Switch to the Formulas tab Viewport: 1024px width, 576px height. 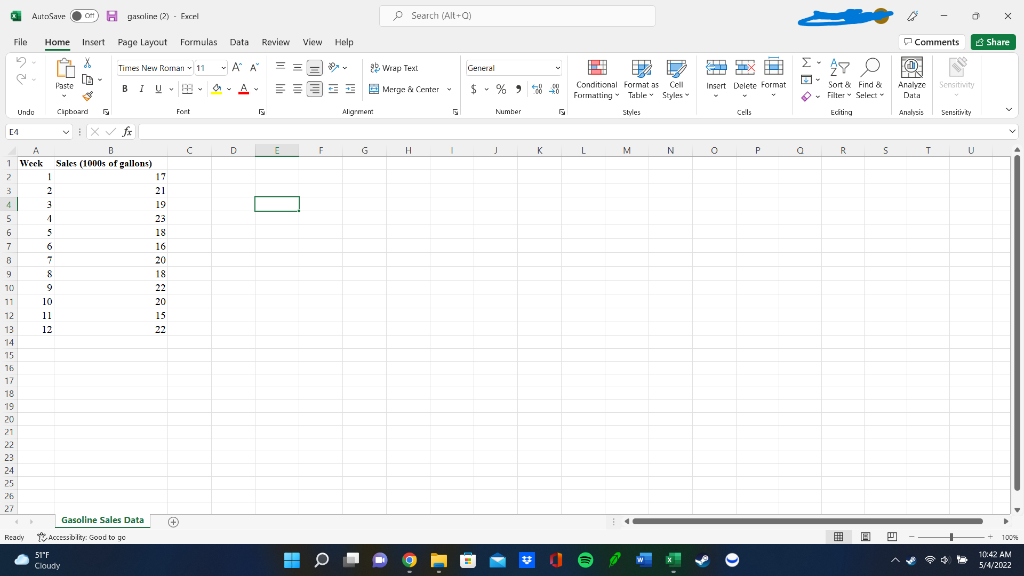pos(199,42)
